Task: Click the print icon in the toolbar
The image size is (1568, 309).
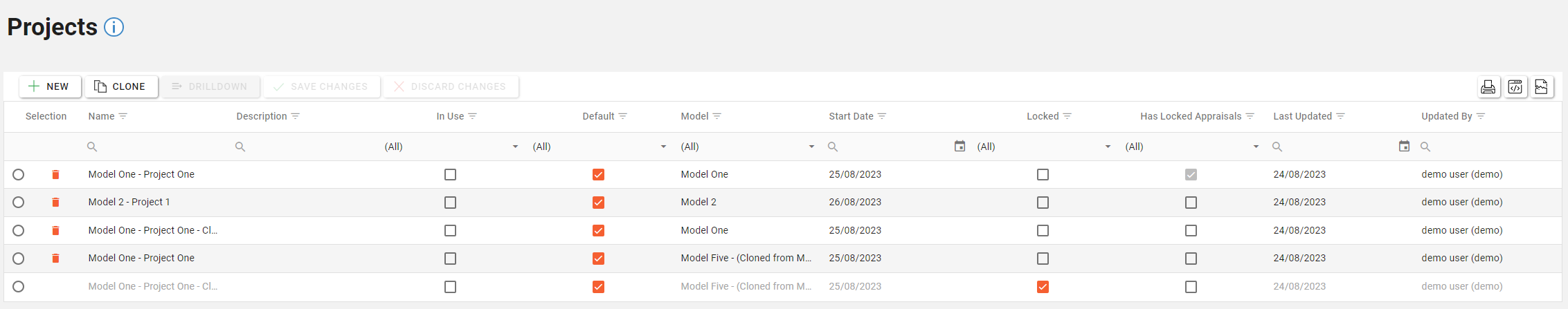Action: pos(1488,86)
